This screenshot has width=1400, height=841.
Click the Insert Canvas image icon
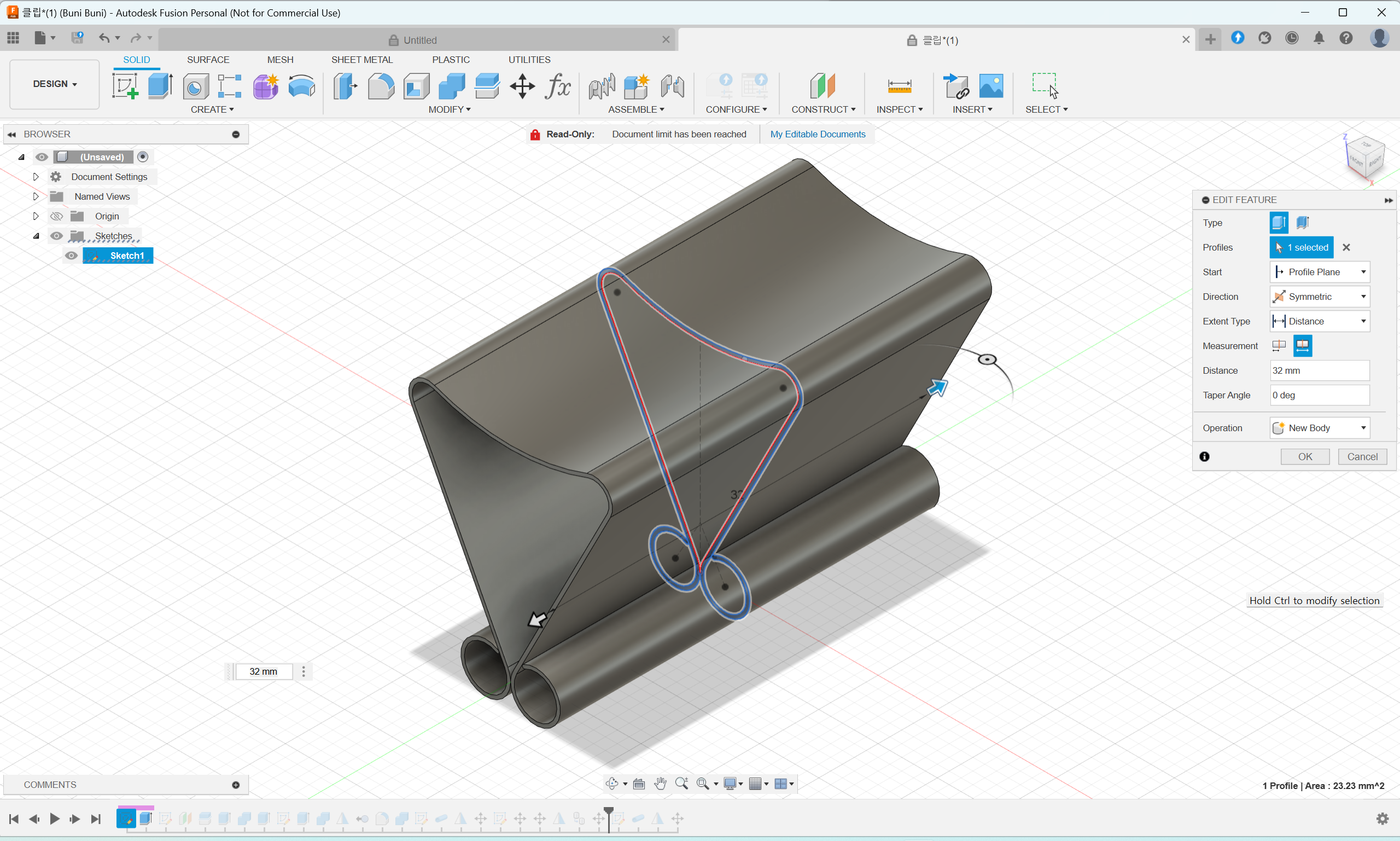(990, 86)
